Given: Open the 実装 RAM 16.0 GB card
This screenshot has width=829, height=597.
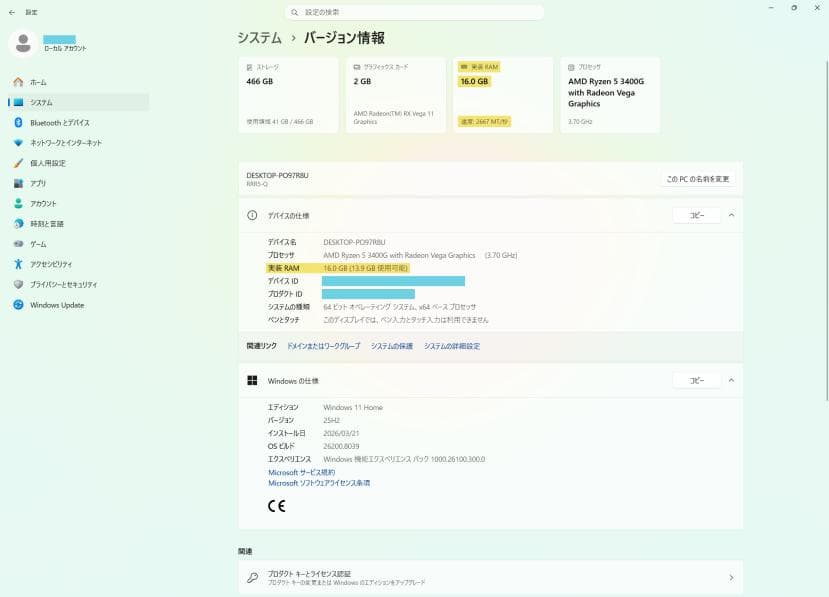Looking at the screenshot, I should click(x=503, y=95).
